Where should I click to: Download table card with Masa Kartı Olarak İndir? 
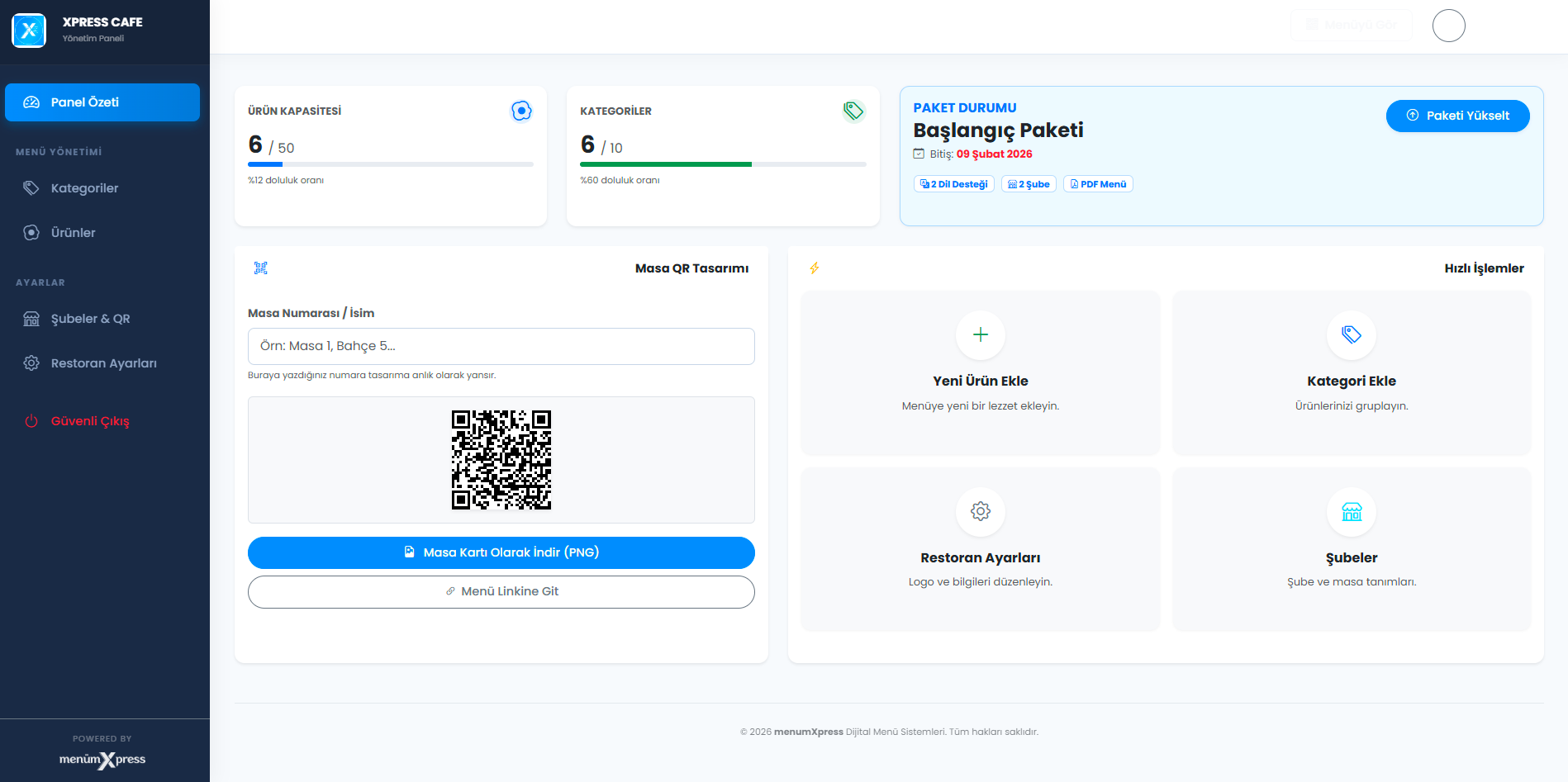click(x=501, y=552)
